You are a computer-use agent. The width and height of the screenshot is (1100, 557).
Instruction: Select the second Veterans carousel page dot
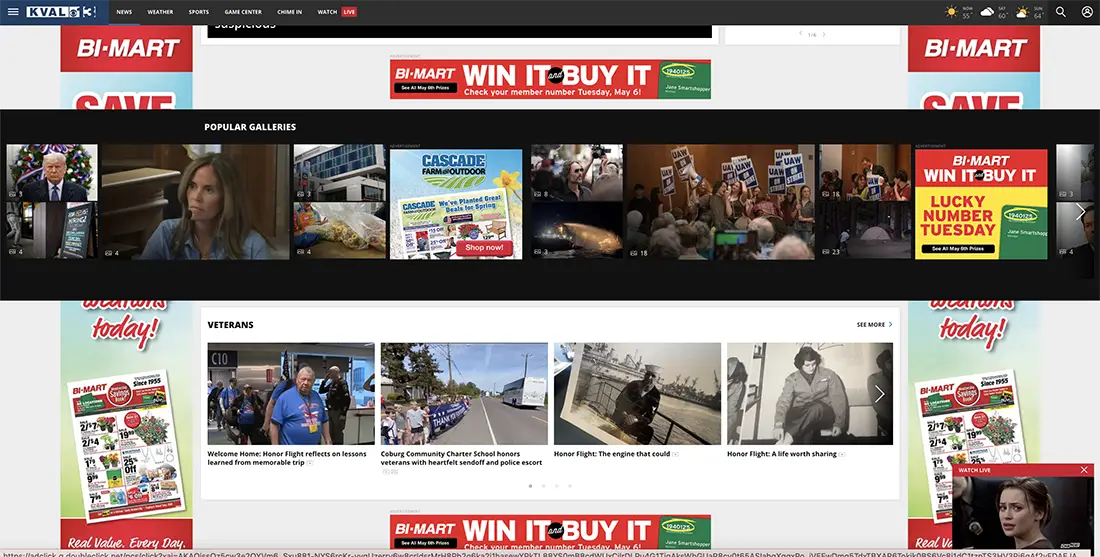click(x=544, y=485)
